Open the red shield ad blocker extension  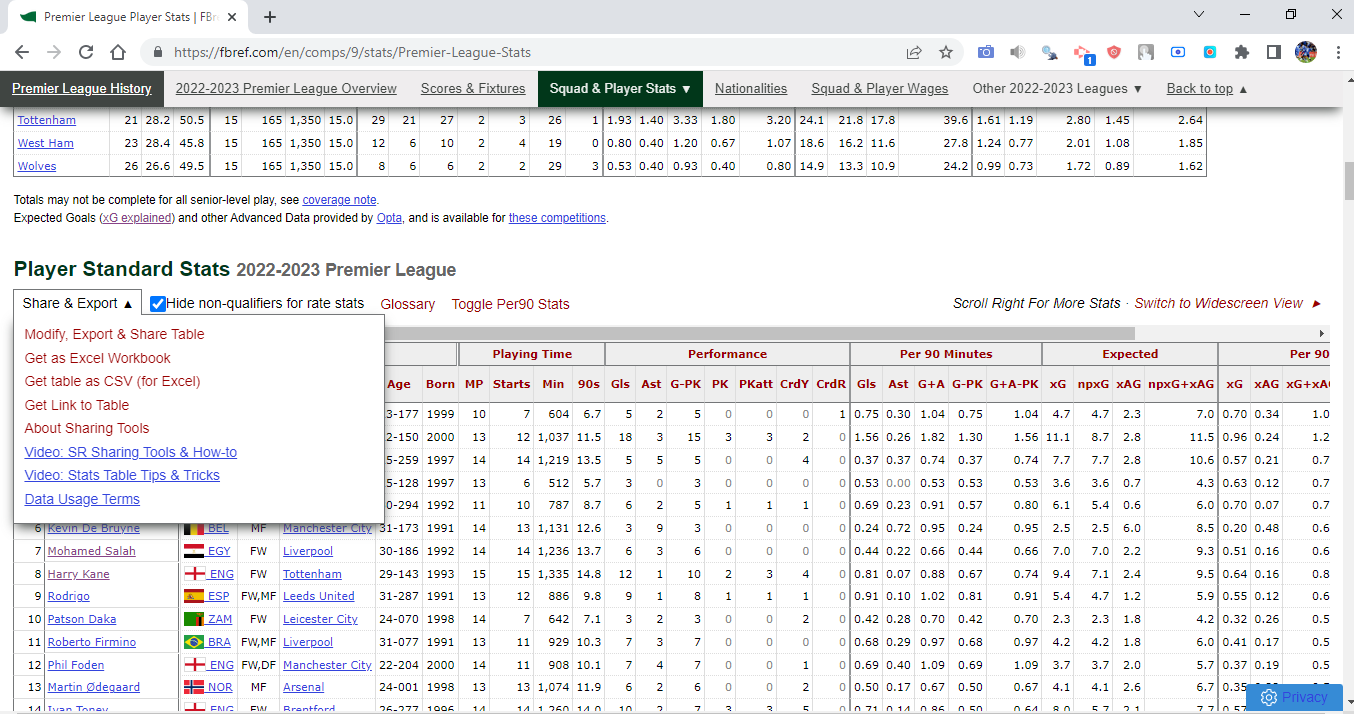tap(1114, 52)
